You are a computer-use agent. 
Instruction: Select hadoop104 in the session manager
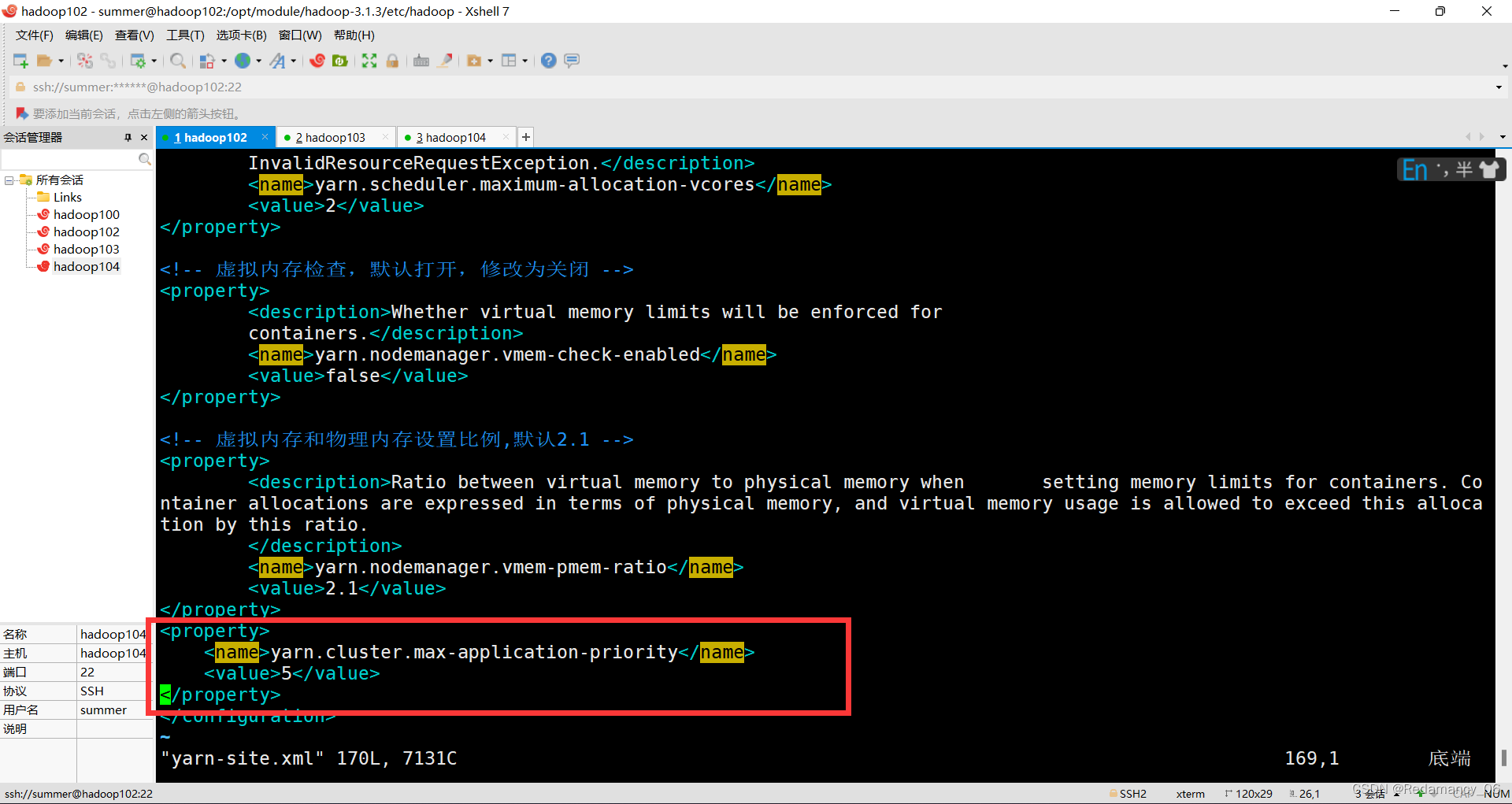(87, 266)
